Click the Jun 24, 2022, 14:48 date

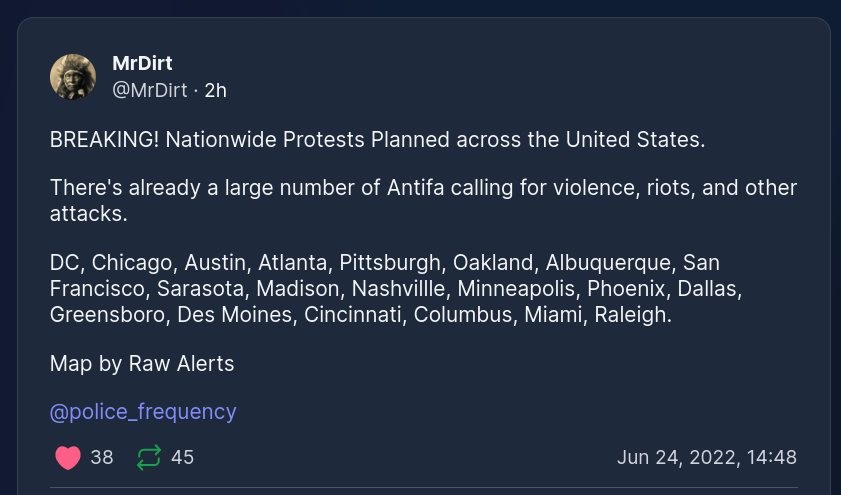706,458
